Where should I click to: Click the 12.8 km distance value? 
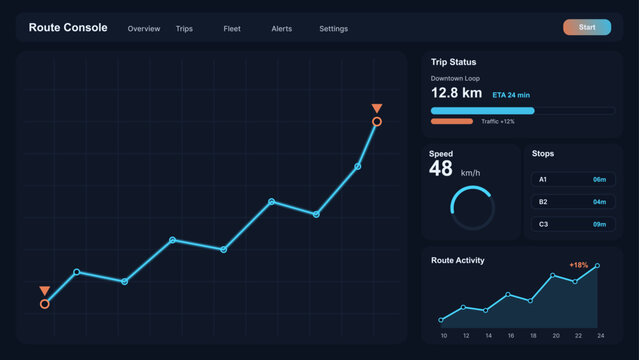point(456,93)
